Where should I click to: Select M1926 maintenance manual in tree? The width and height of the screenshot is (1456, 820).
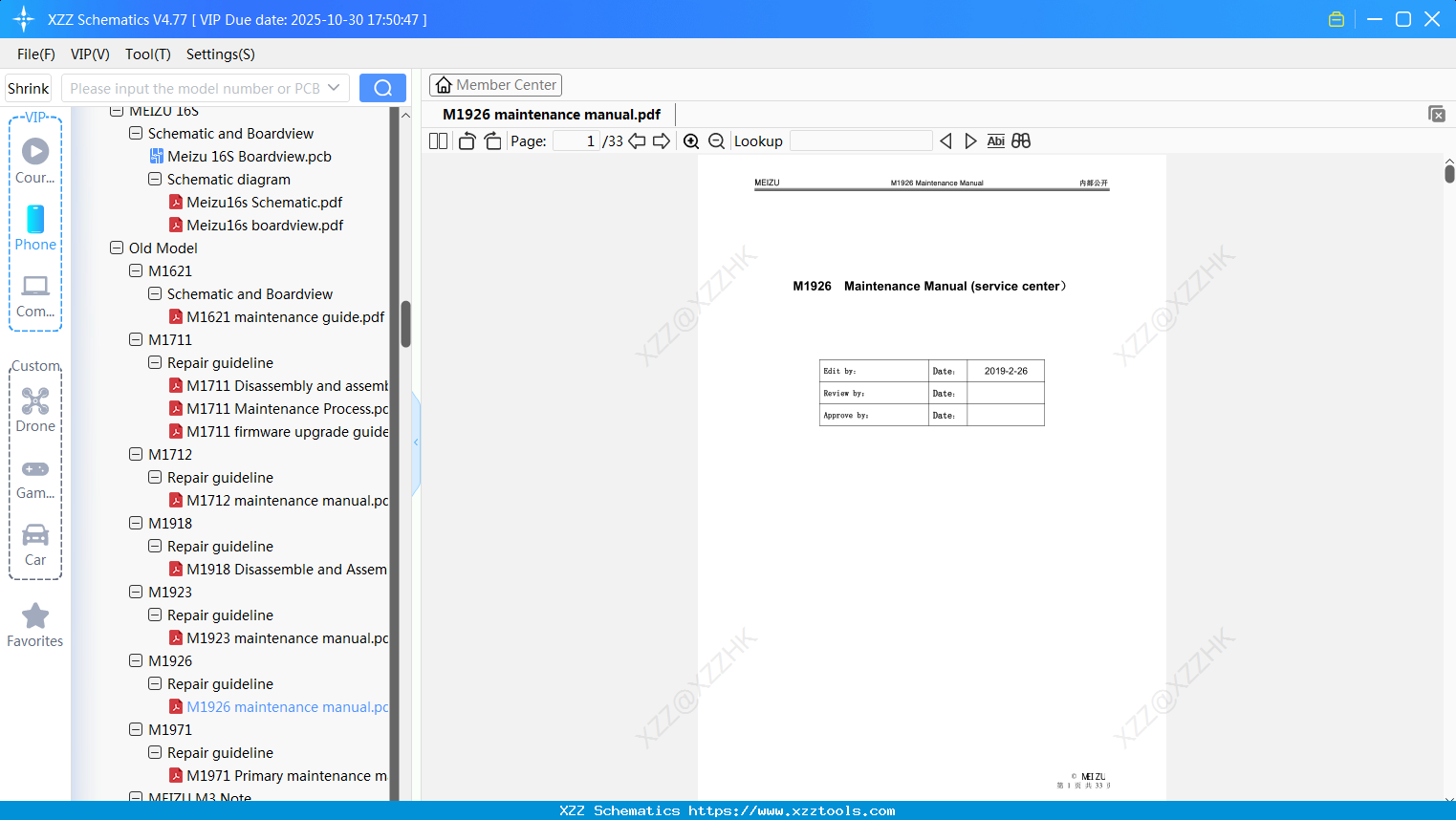point(278,707)
